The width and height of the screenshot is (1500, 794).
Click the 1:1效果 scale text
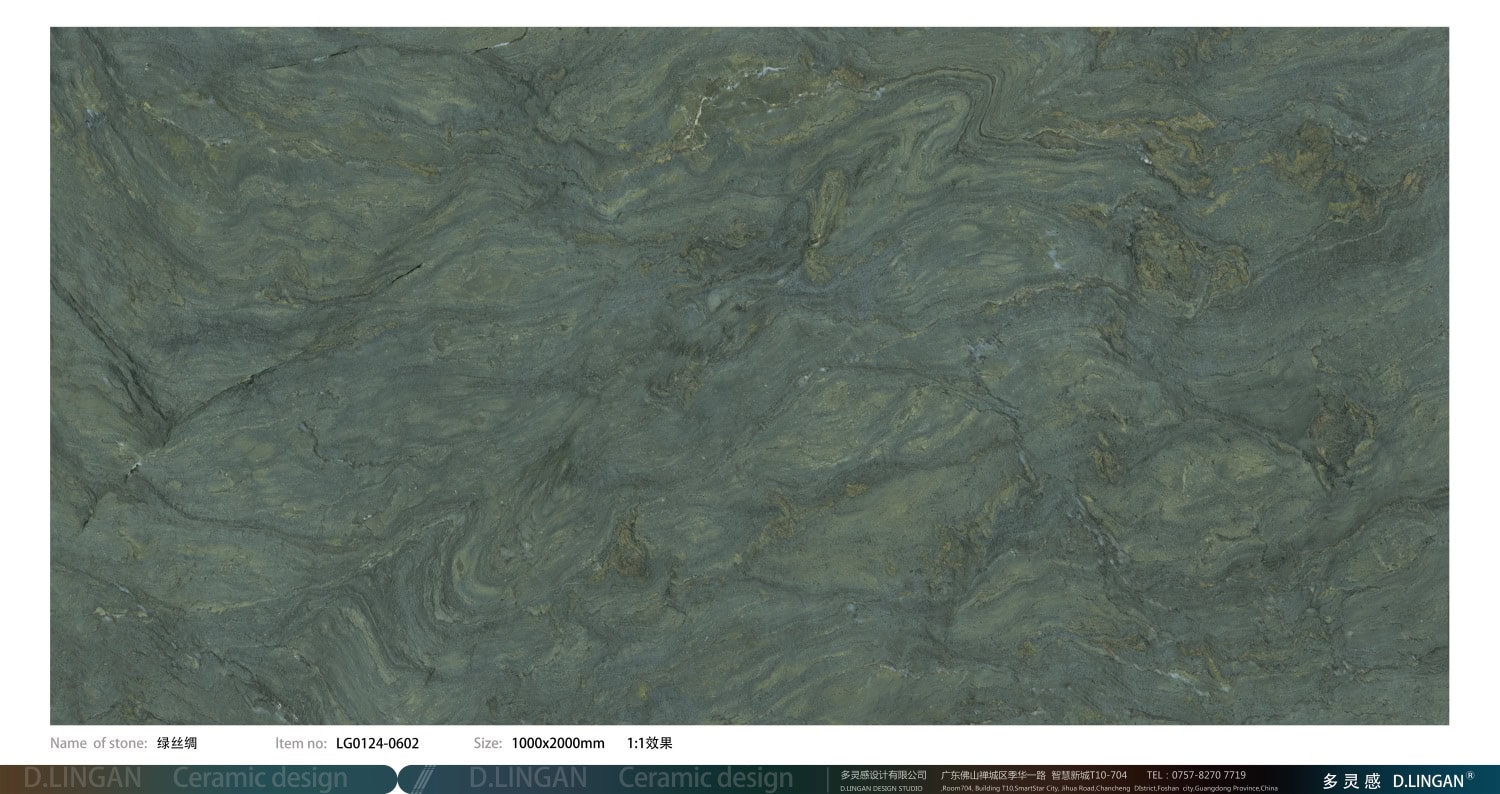click(x=650, y=743)
